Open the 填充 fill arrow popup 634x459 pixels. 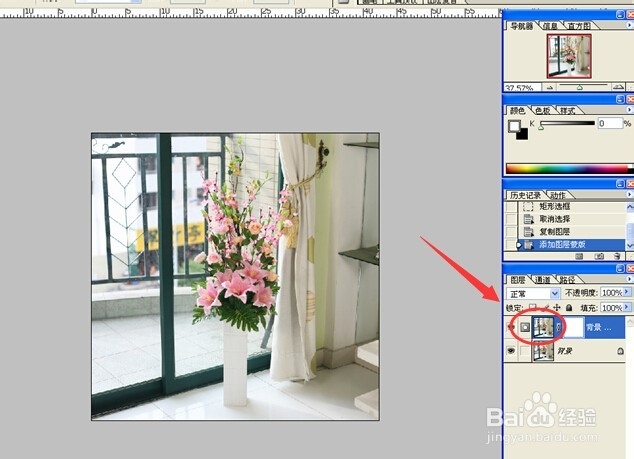(x=627, y=307)
